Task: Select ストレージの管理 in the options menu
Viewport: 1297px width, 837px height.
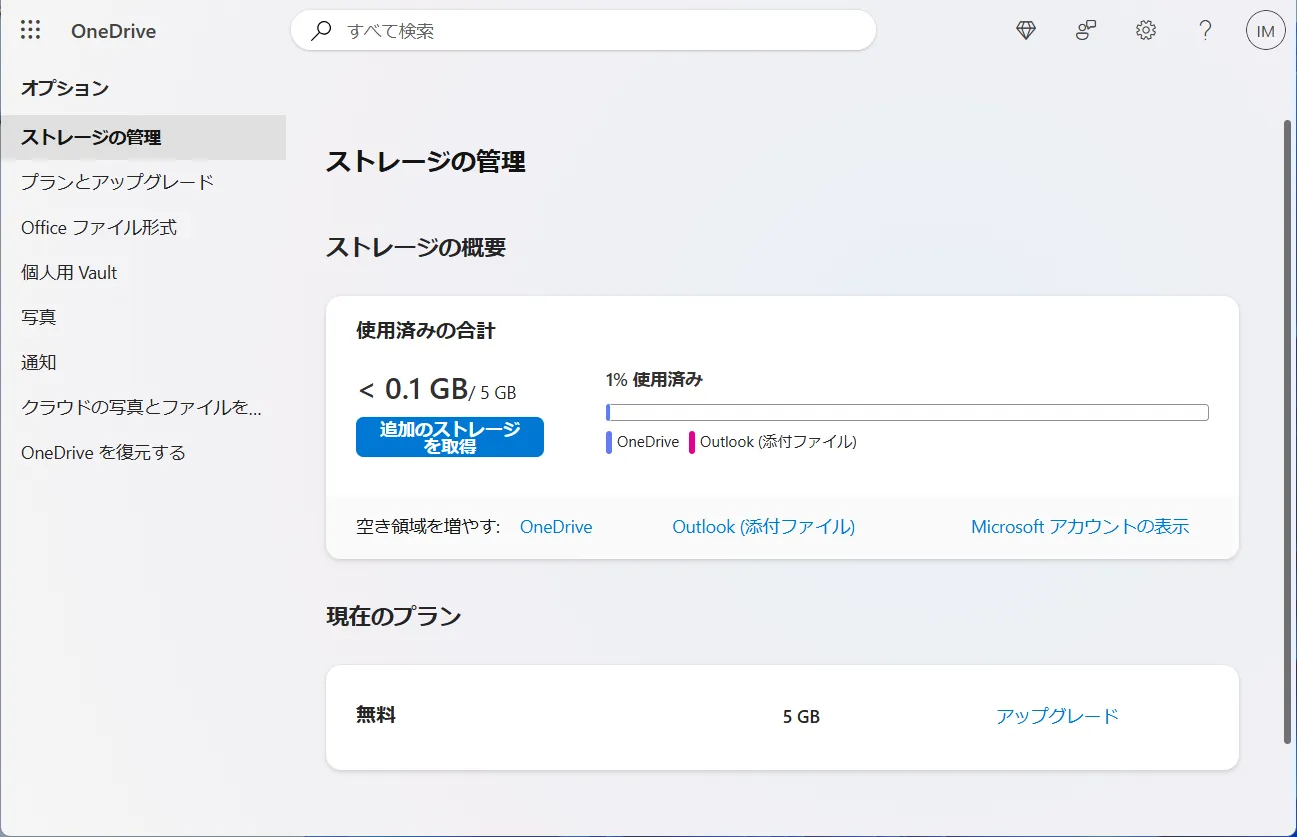Action: click(143, 137)
